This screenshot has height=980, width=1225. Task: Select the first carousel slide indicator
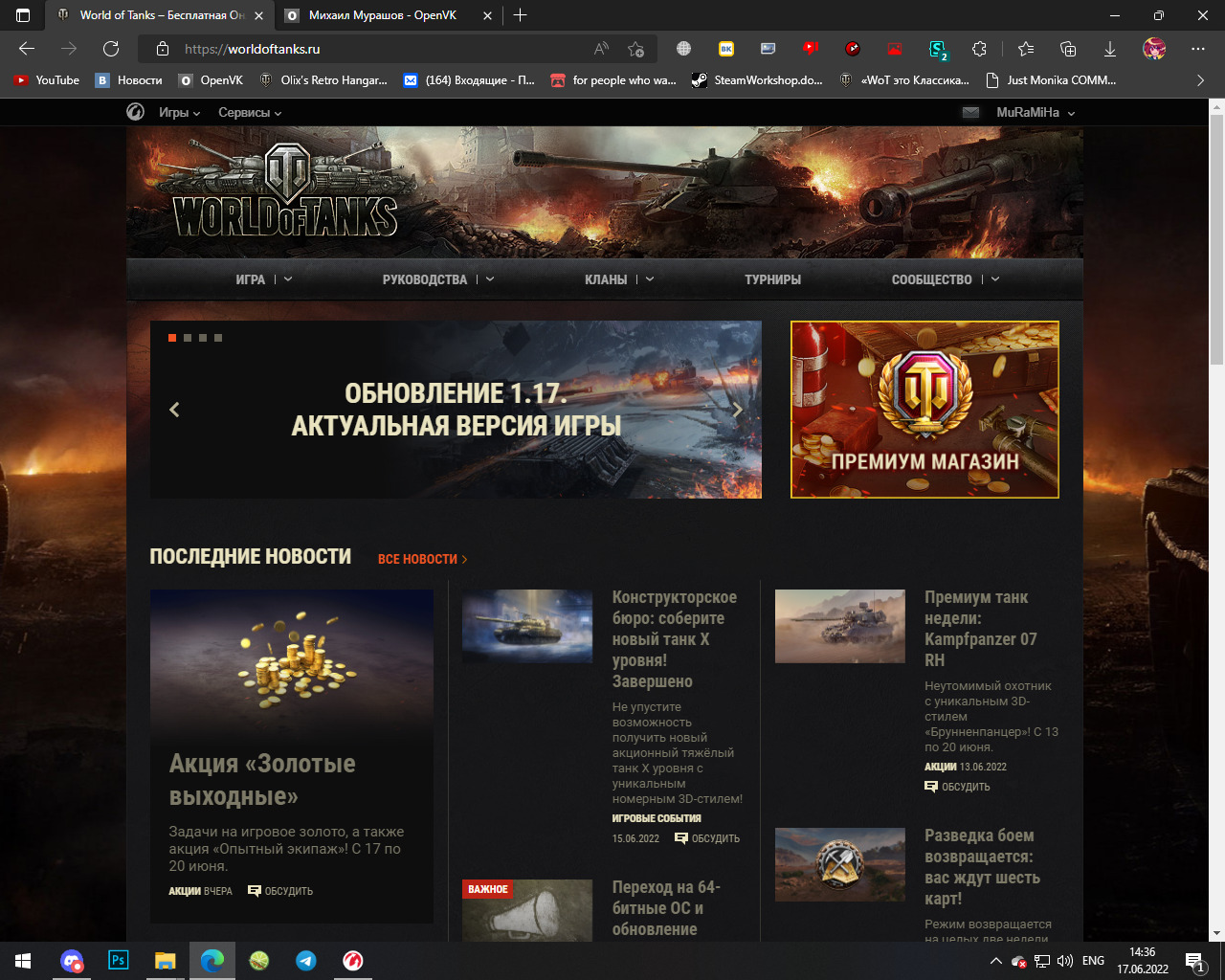(x=172, y=338)
